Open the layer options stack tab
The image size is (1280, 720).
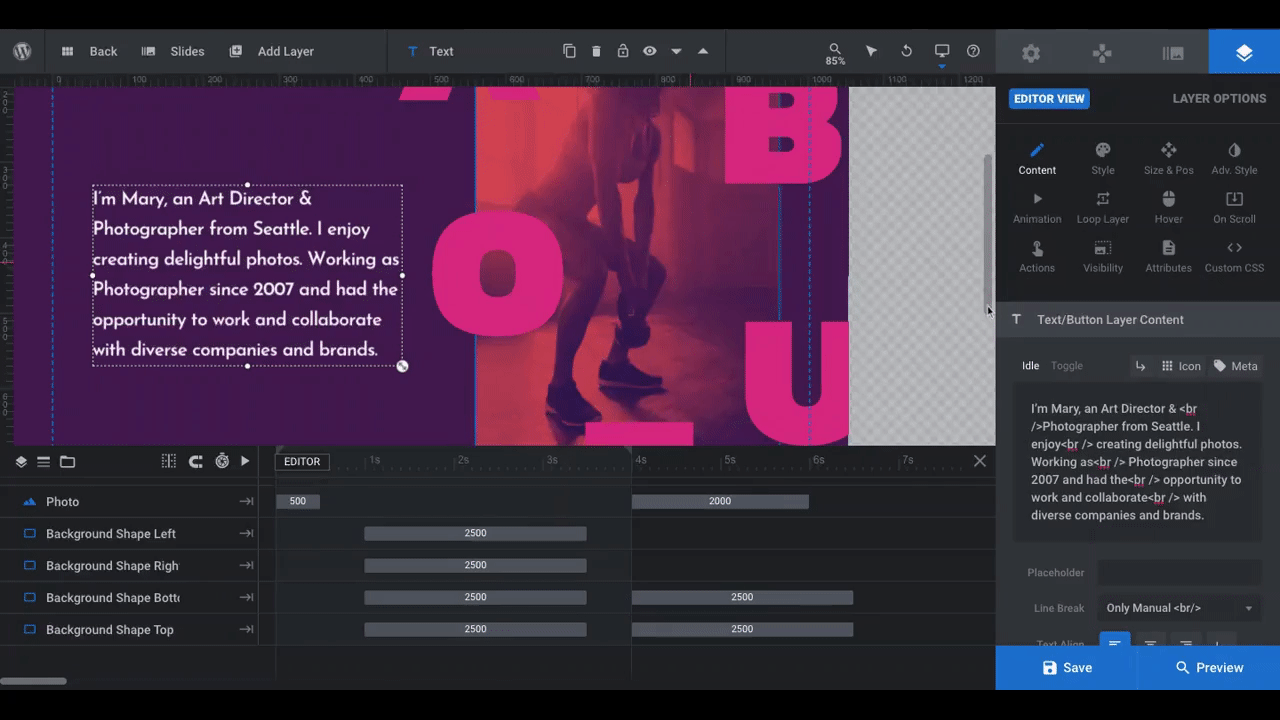point(1244,53)
